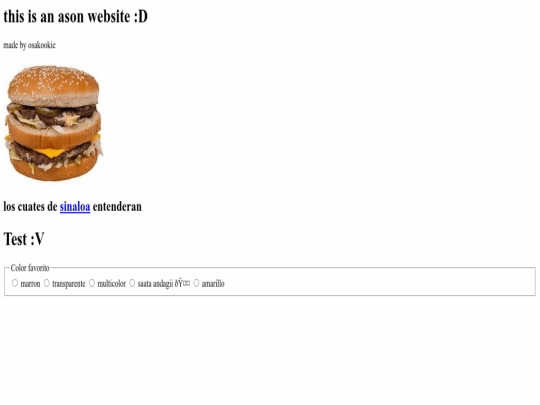Click the transparente label text
The width and height of the screenshot is (540, 405).
(x=69, y=284)
